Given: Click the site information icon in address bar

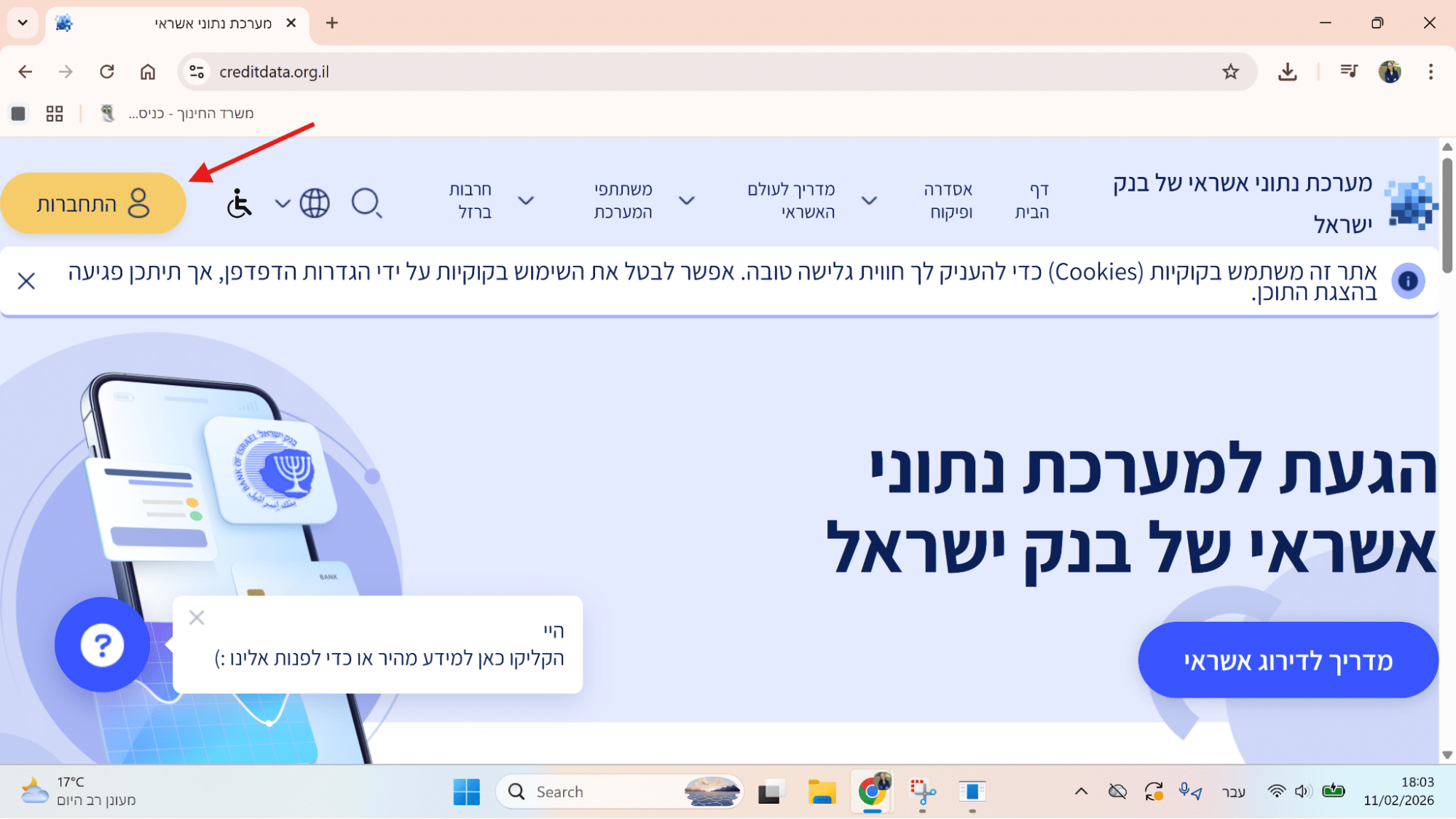Looking at the screenshot, I should (196, 71).
